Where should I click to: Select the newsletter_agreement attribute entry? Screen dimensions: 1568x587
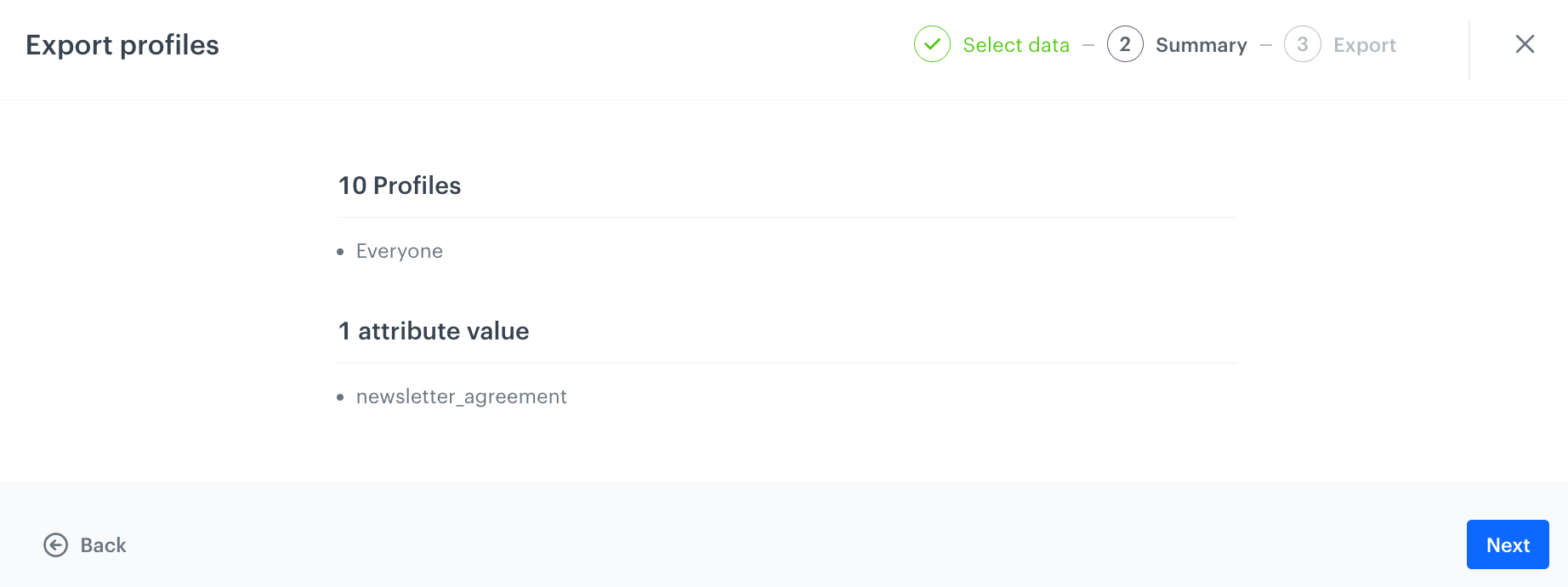(461, 396)
